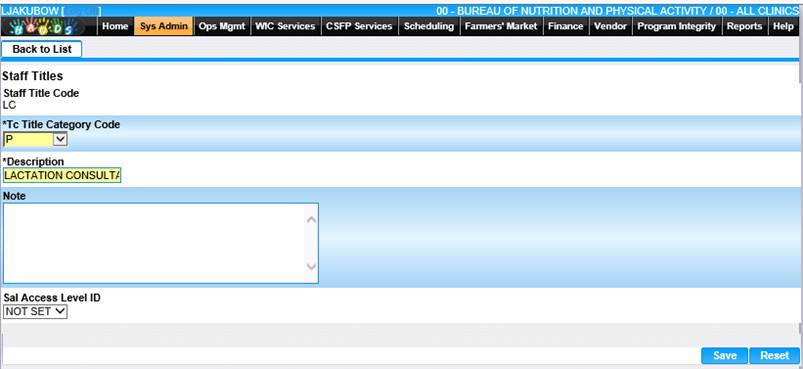Open the WIC Services menu
The height and width of the screenshot is (369, 803).
pos(285,26)
